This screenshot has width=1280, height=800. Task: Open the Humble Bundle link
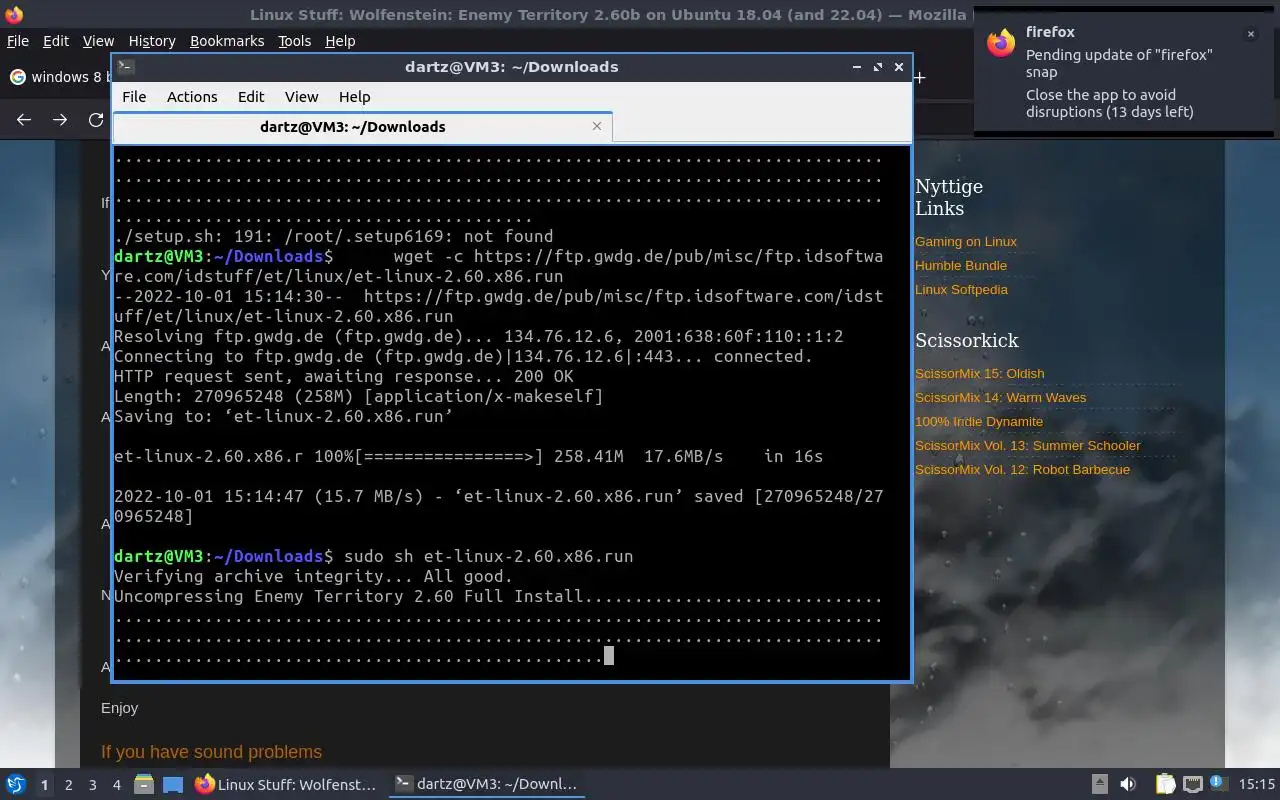click(x=961, y=266)
